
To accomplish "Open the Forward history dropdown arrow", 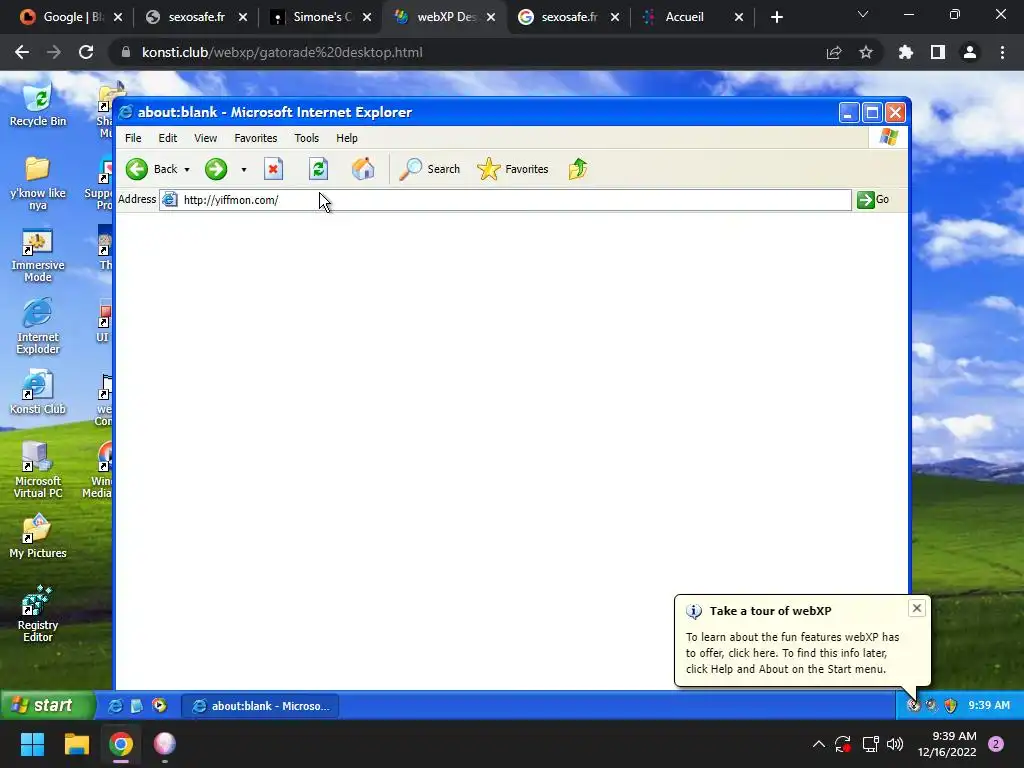I will coord(244,170).
